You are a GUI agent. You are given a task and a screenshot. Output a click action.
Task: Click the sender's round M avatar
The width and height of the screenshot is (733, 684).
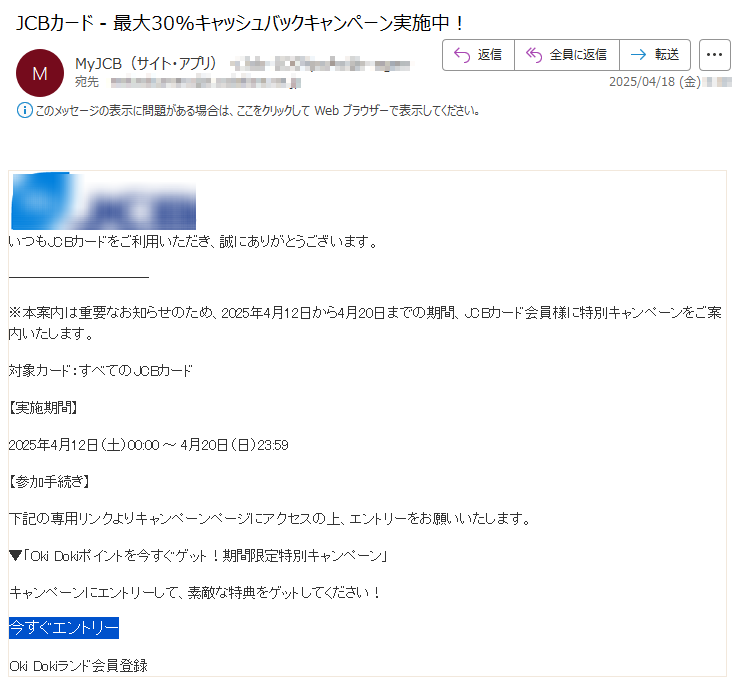pos(40,73)
